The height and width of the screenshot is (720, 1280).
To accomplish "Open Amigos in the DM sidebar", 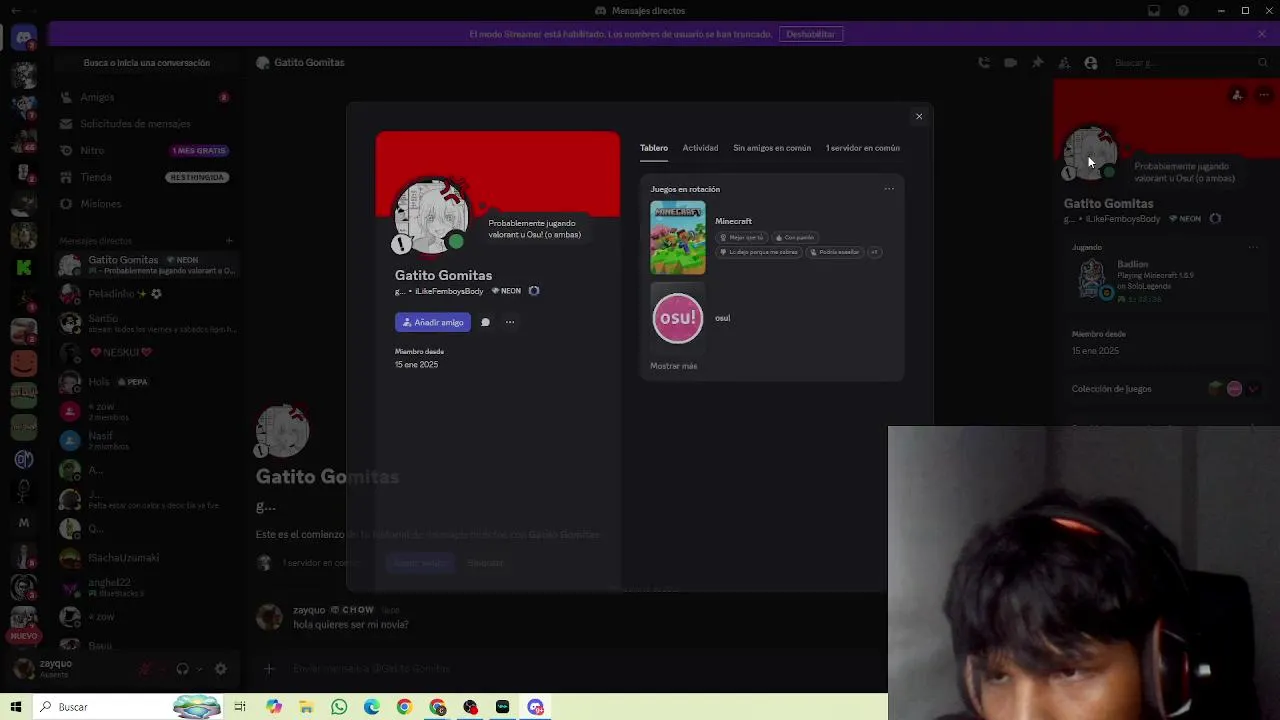I will pos(145,97).
